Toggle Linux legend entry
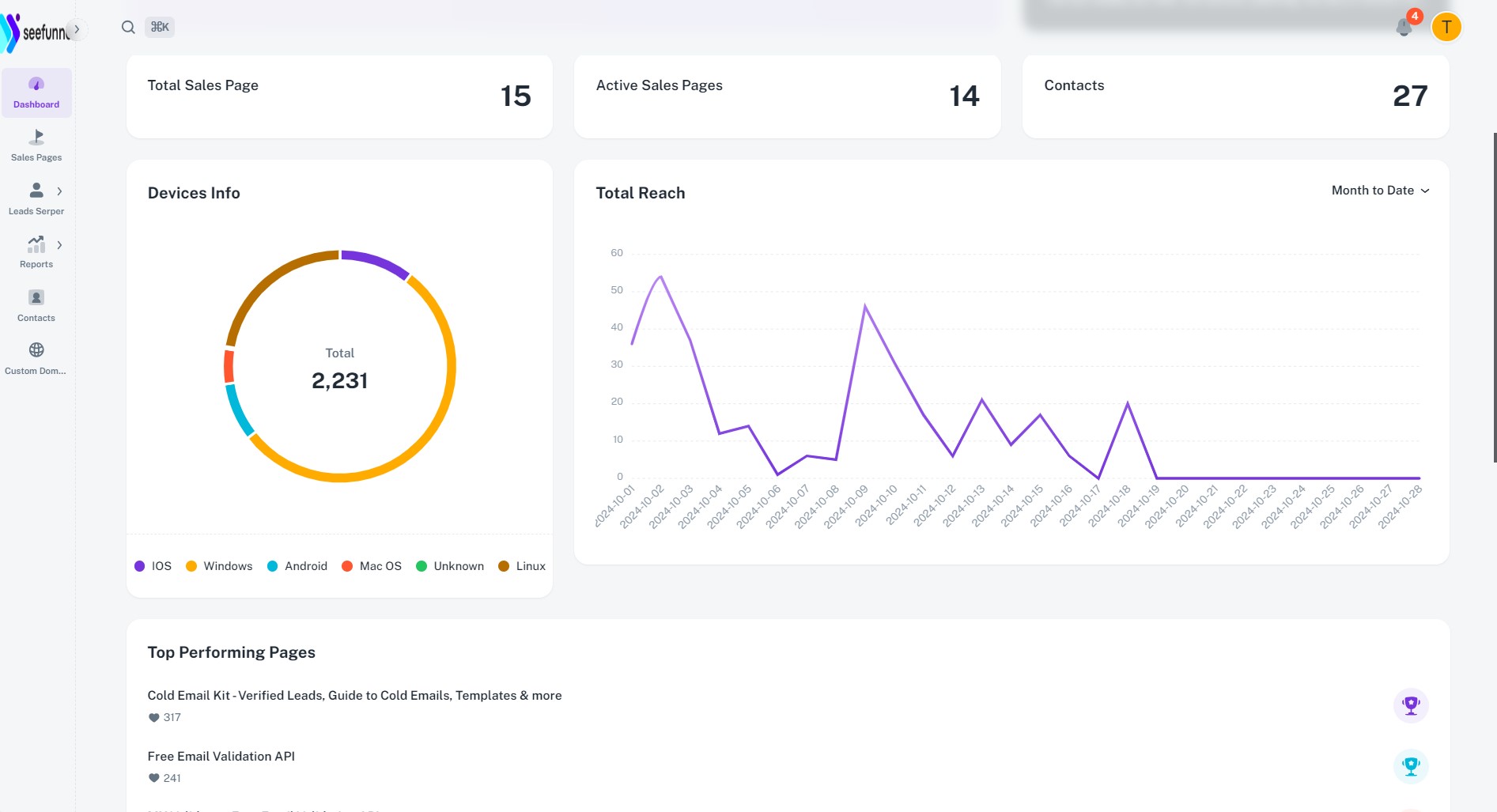This screenshot has height=812, width=1497. point(522,566)
